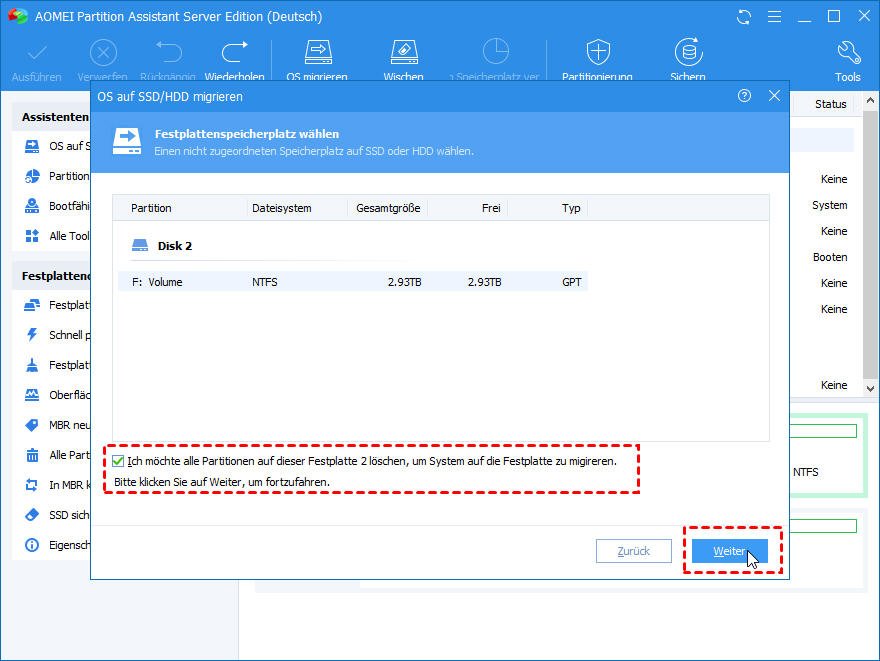The width and height of the screenshot is (880, 661).
Task: Click the Alle Partitionen trash item
Action: click(57, 455)
